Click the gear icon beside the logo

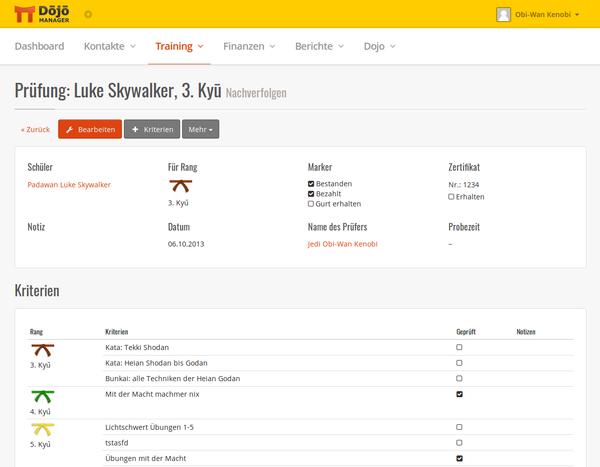pyautogui.click(x=88, y=15)
